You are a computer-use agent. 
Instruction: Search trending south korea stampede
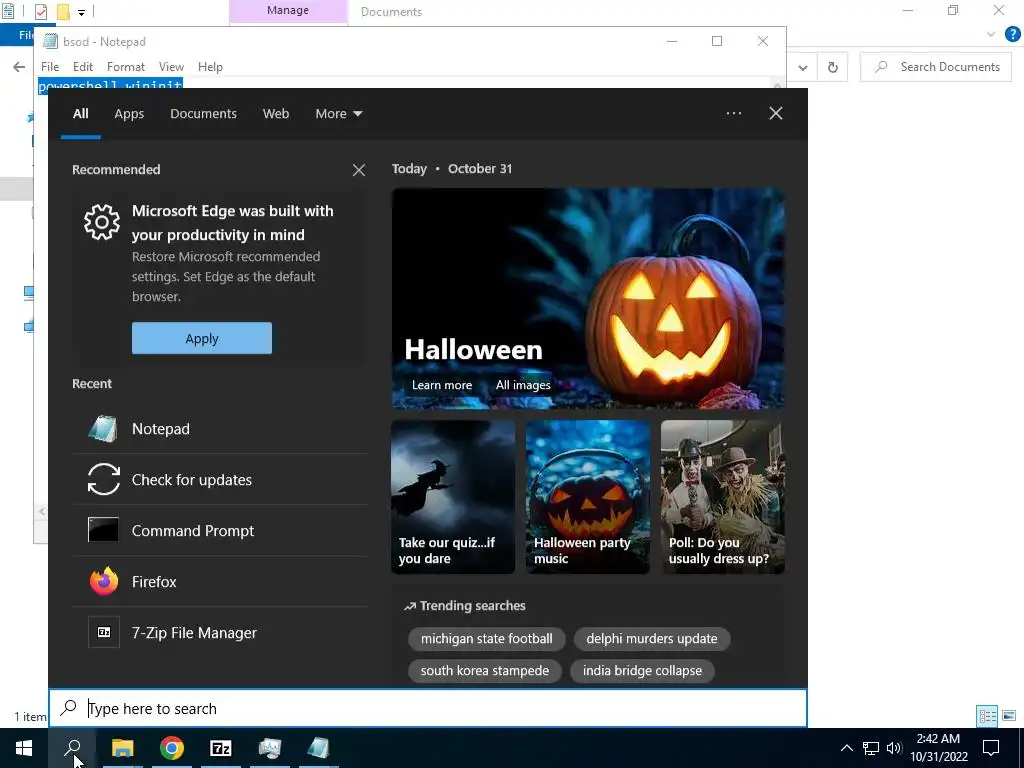click(x=485, y=671)
